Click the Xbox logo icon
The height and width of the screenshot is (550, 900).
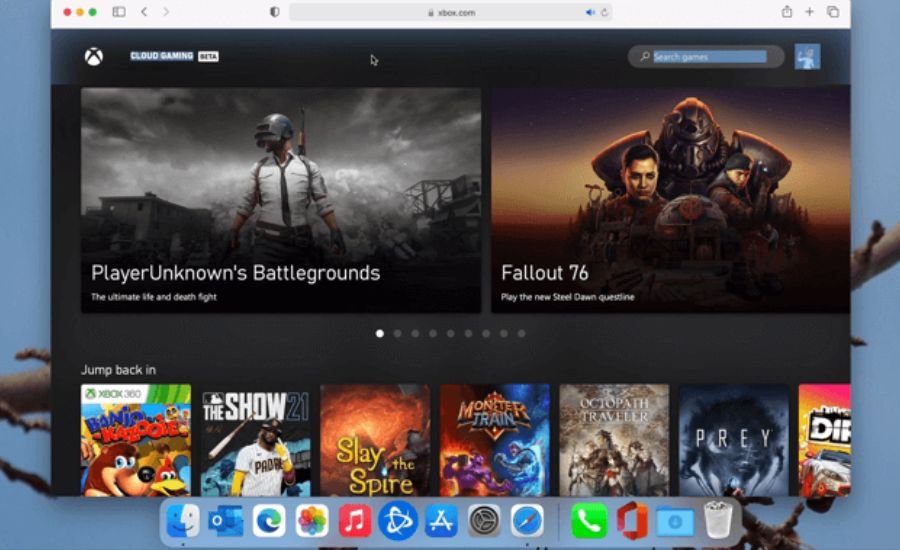pyautogui.click(x=94, y=56)
